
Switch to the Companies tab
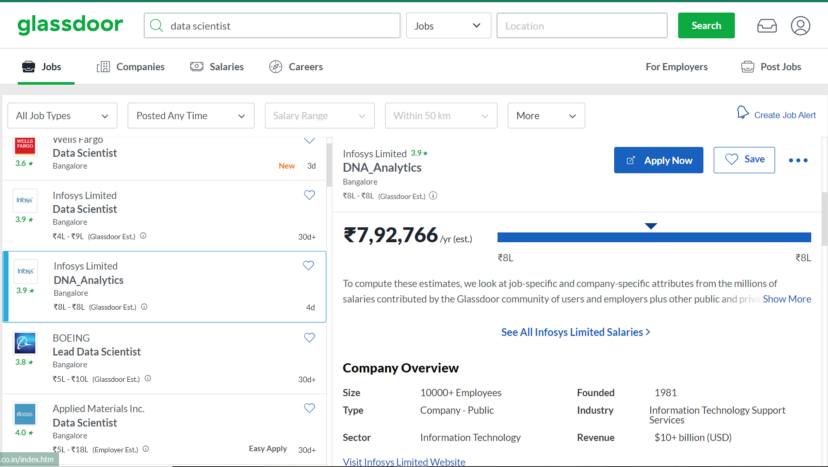[130, 67]
